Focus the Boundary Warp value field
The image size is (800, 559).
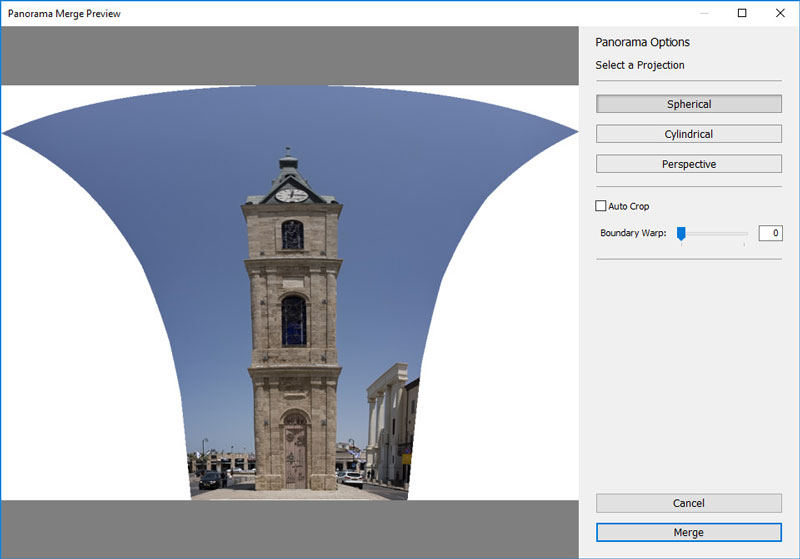point(770,233)
